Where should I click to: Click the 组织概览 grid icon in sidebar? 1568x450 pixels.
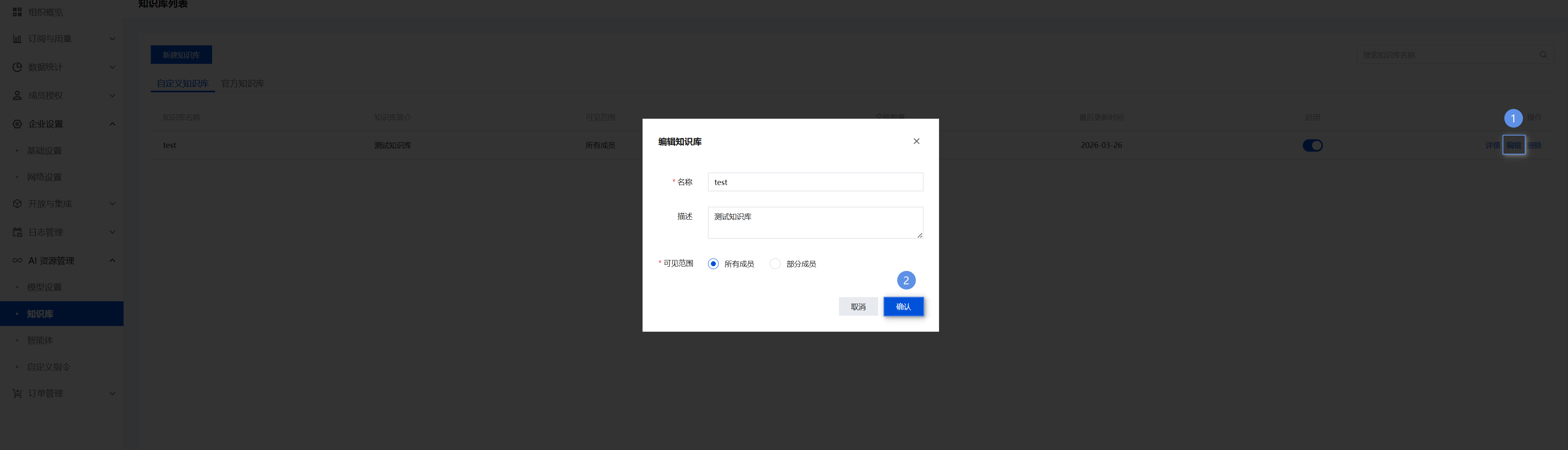click(x=17, y=12)
